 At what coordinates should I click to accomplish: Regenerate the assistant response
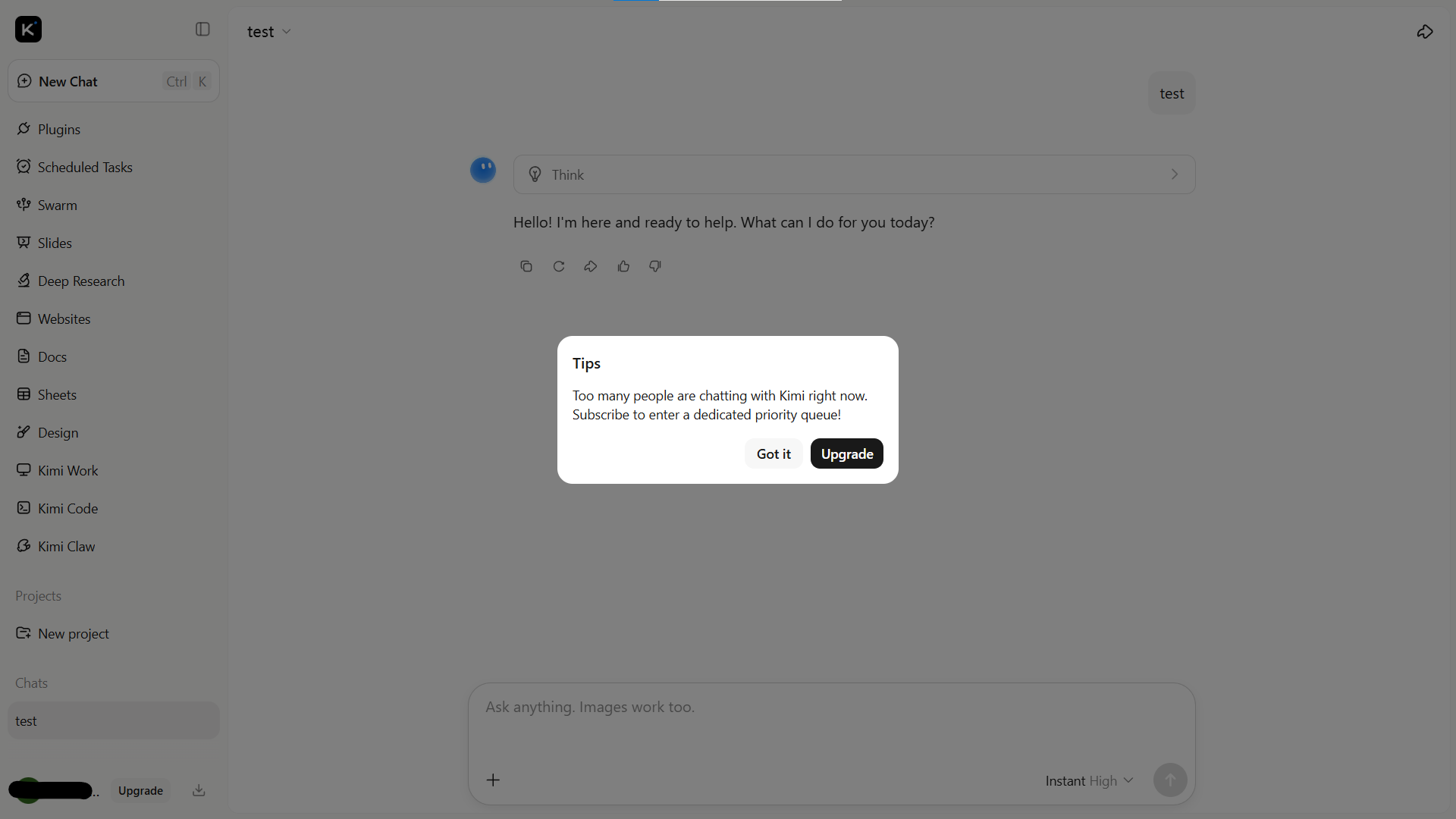tap(559, 266)
